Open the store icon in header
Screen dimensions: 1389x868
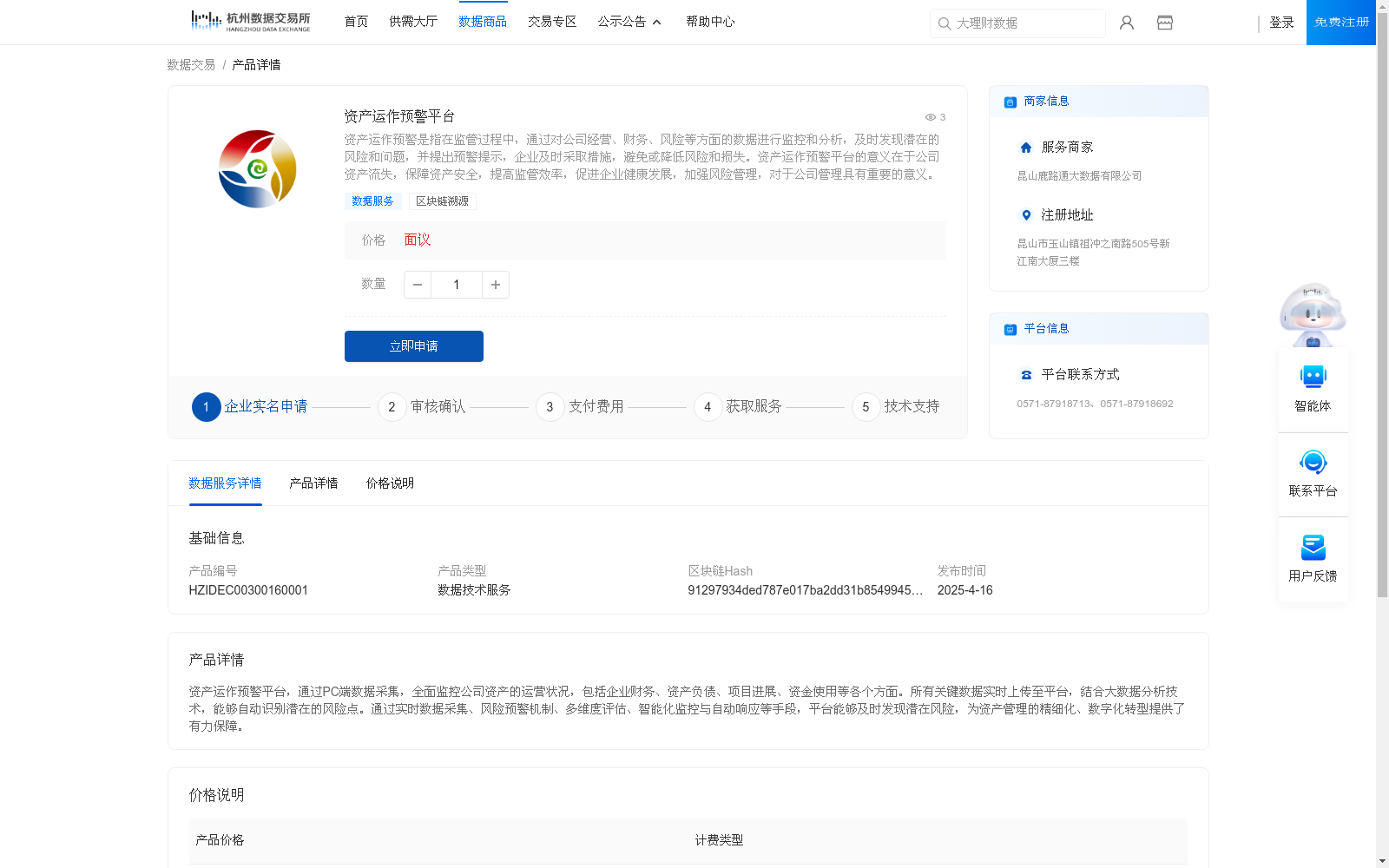tap(1165, 23)
